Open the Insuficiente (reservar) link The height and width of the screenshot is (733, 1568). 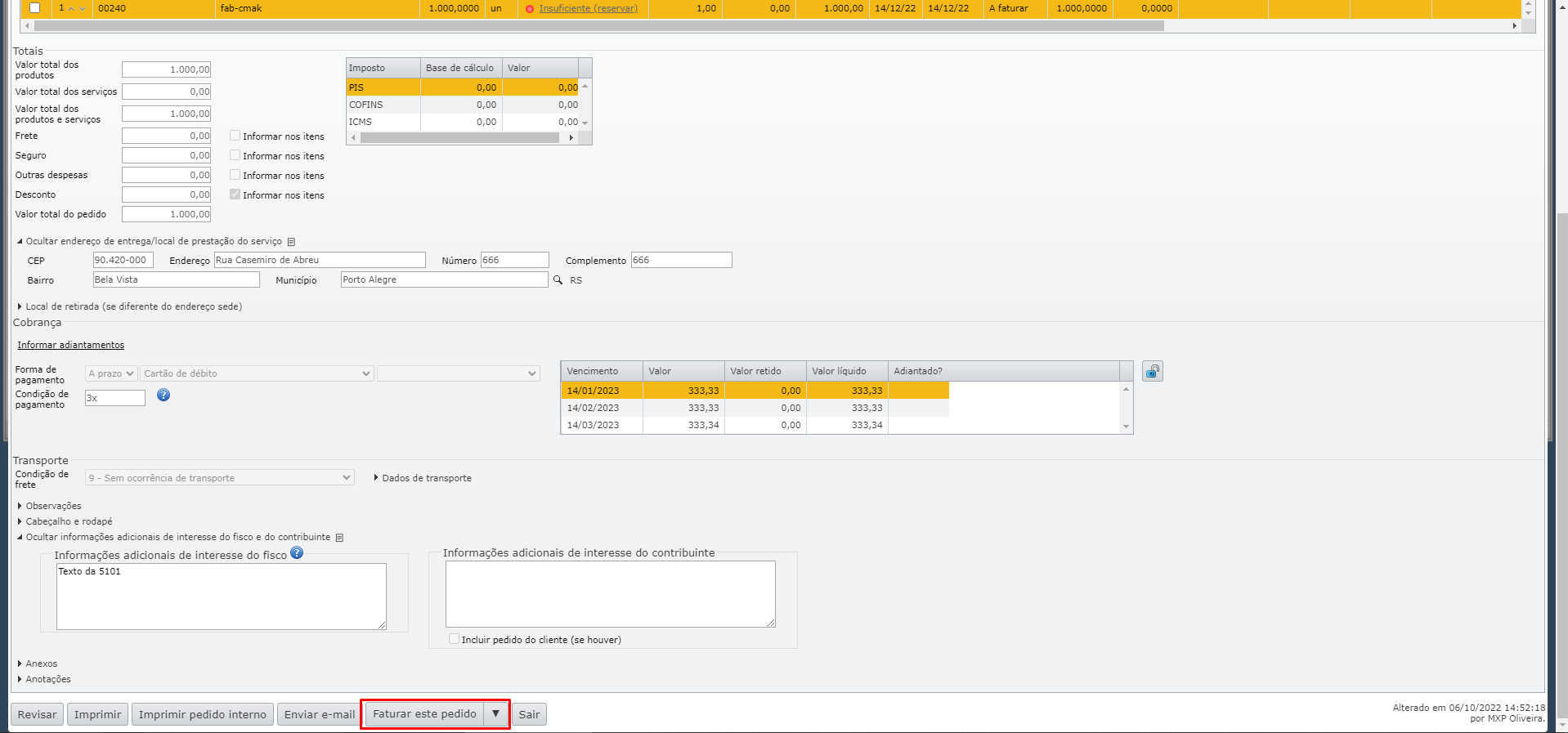[589, 8]
